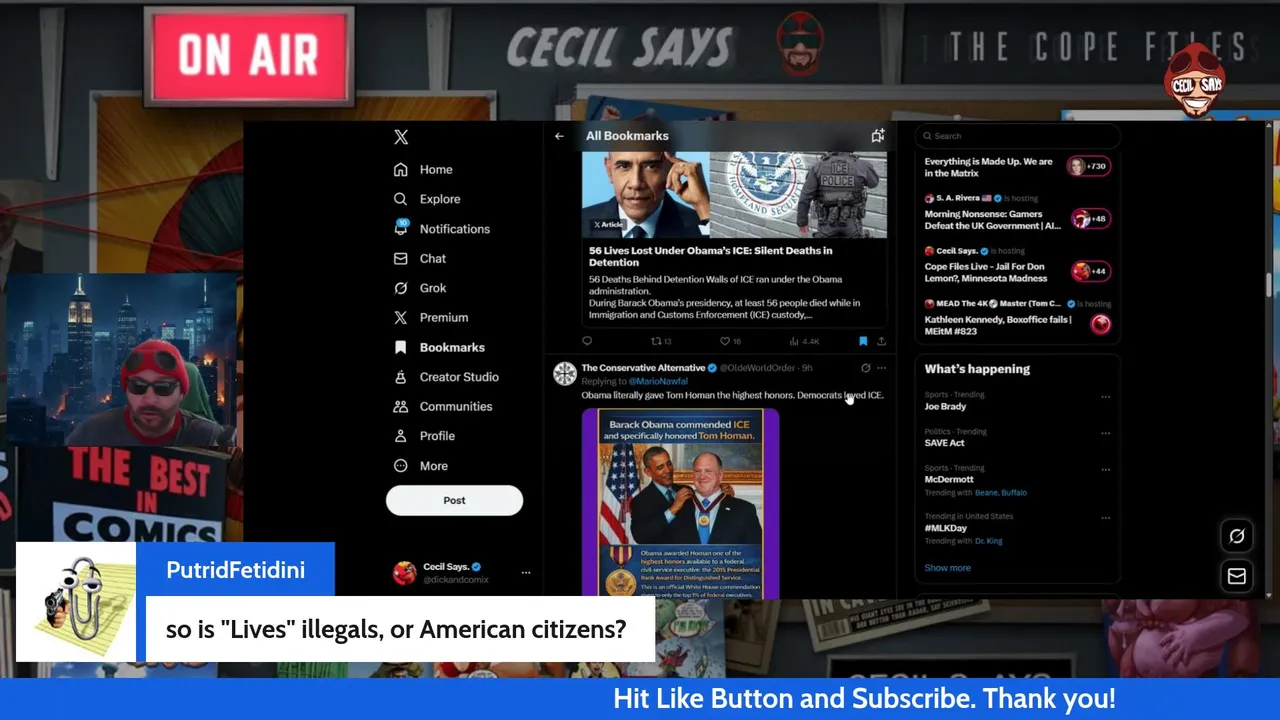
Task: Open options dots for McDermott trend
Action: pyautogui.click(x=1105, y=469)
